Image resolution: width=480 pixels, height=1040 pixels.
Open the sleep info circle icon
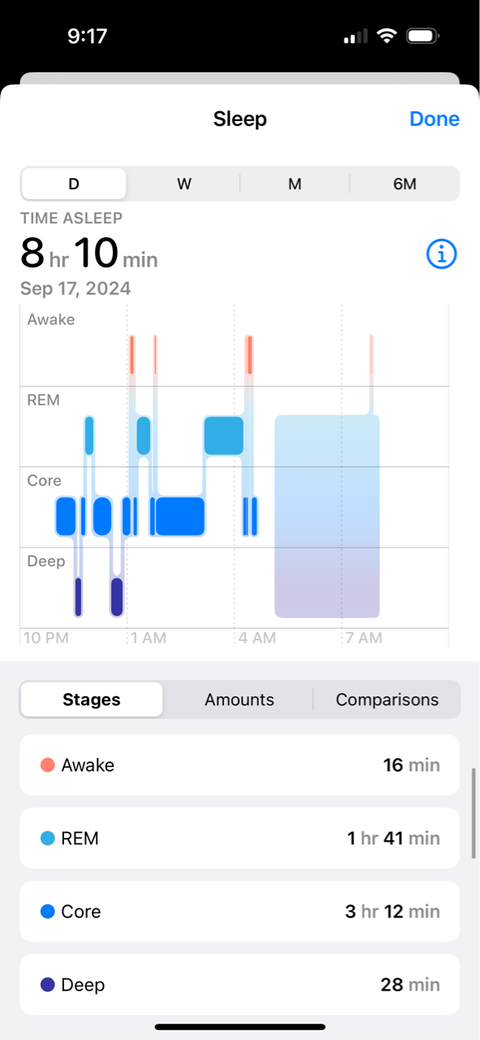pos(442,254)
